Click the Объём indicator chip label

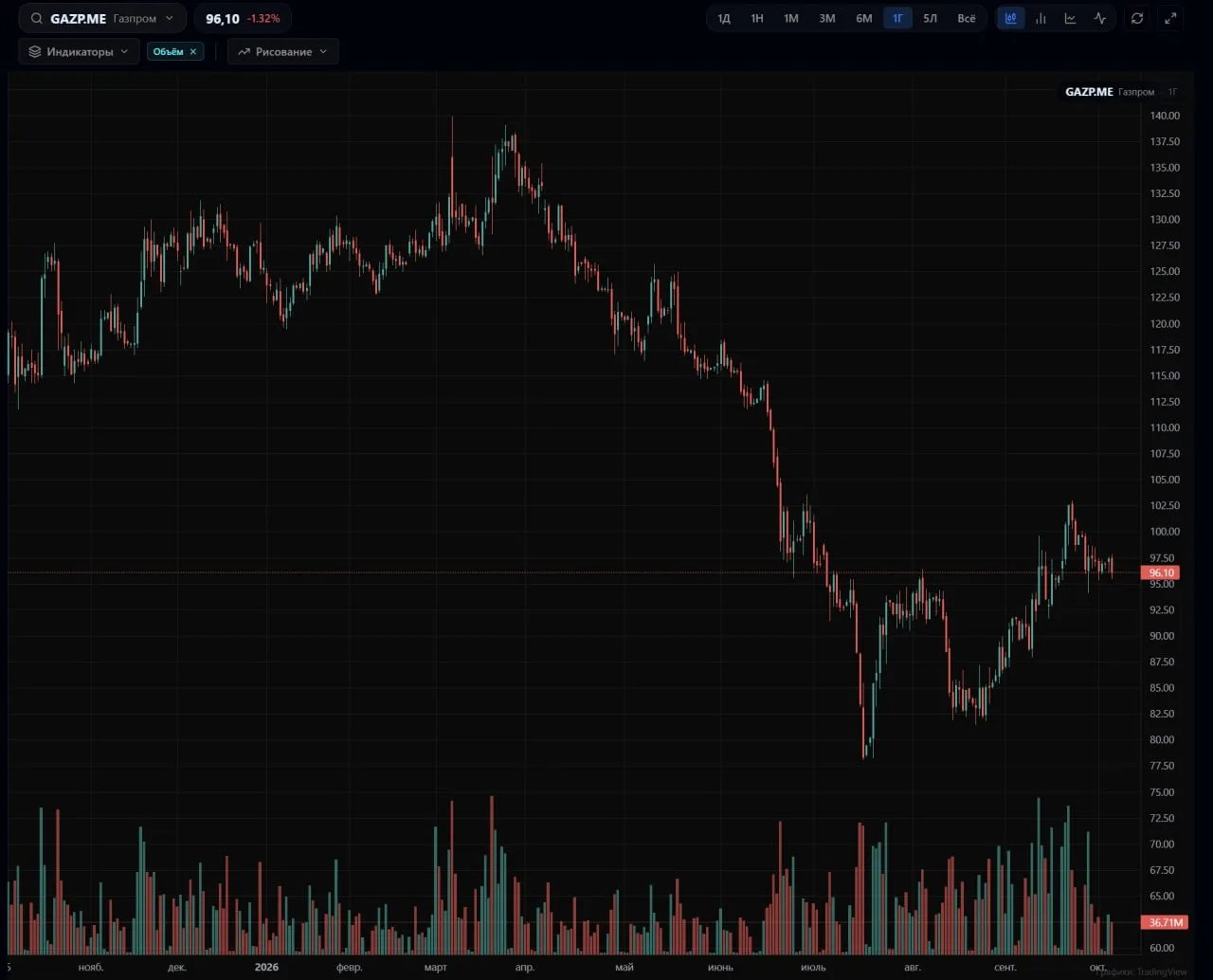click(168, 51)
